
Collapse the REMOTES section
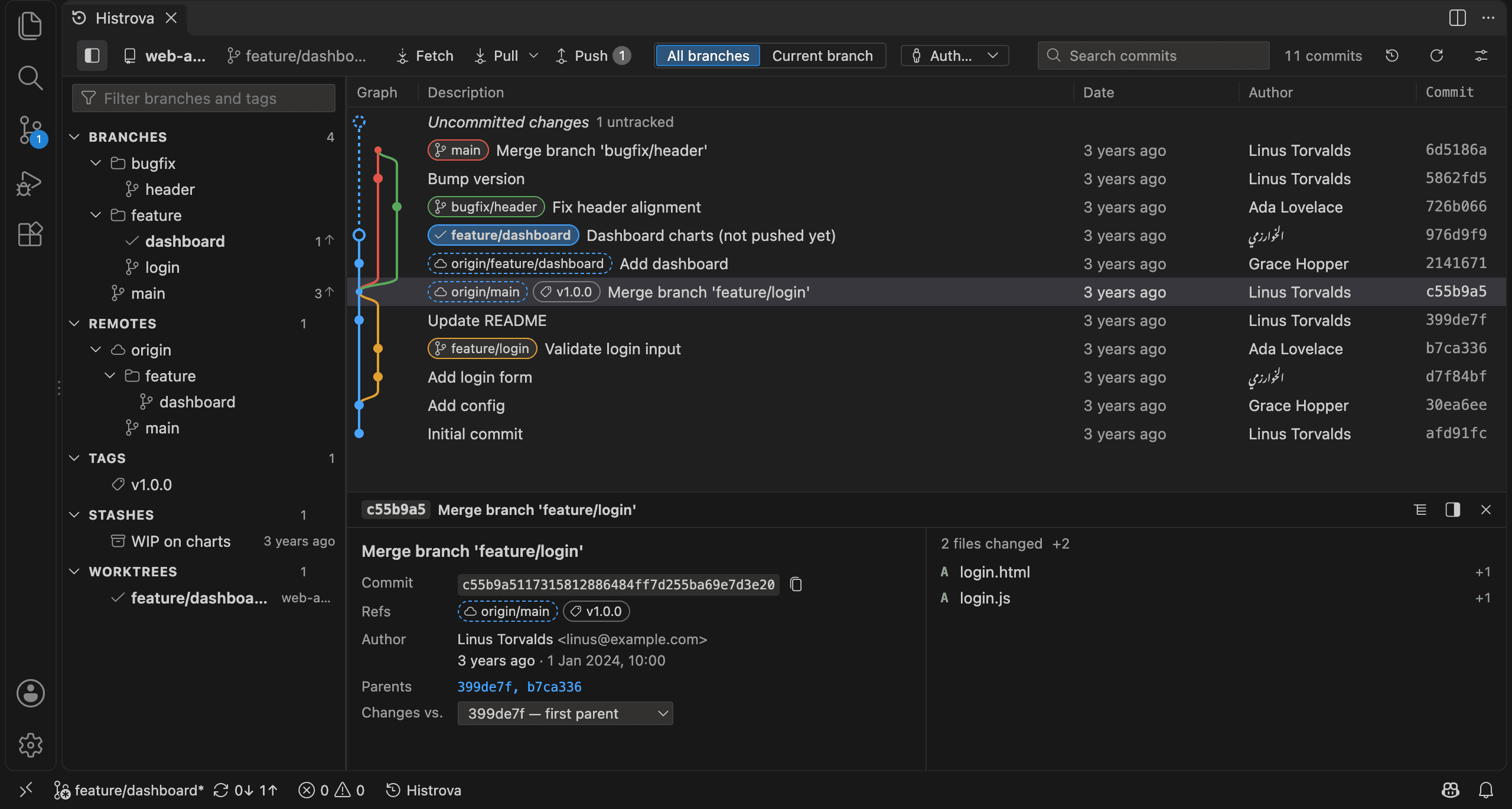click(x=74, y=323)
